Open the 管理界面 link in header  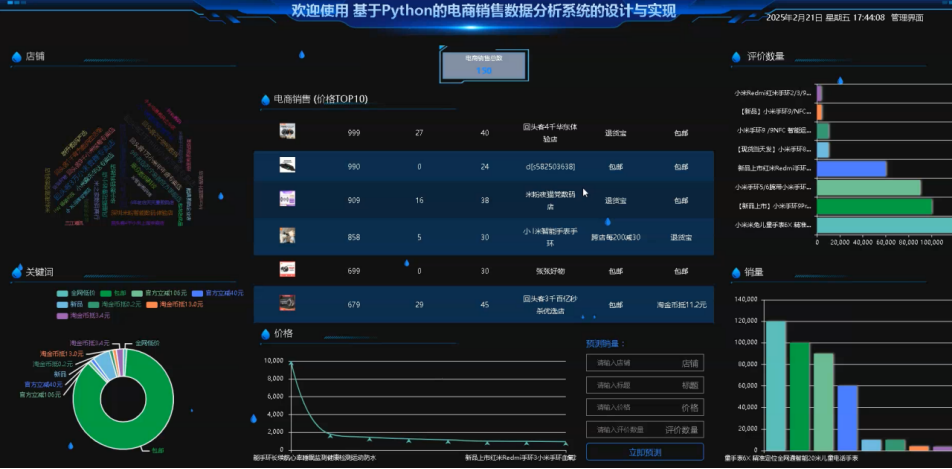click(907, 18)
